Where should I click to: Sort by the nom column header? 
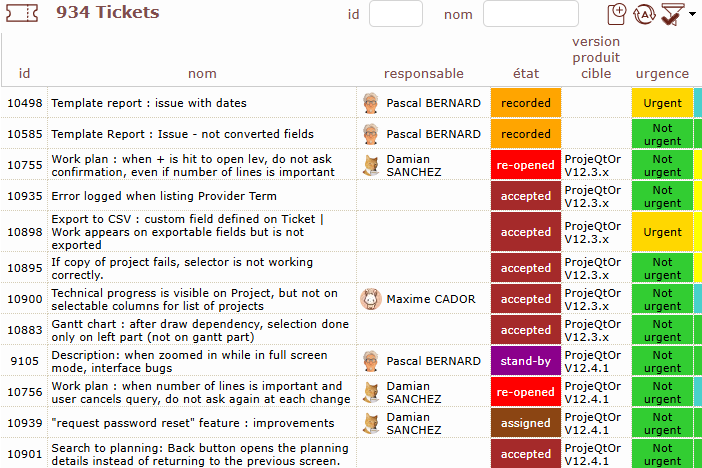click(202, 73)
